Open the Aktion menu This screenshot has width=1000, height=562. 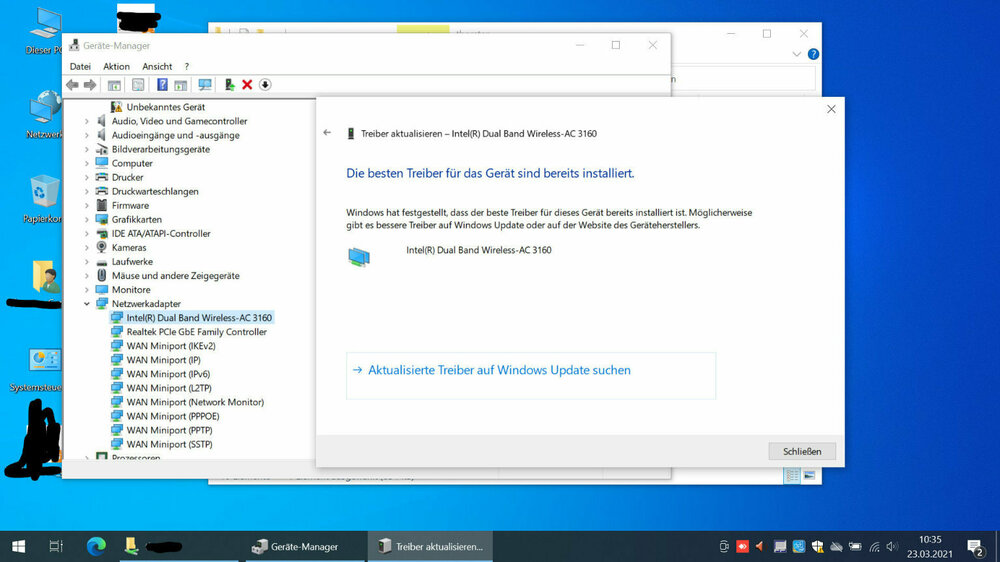pos(116,66)
